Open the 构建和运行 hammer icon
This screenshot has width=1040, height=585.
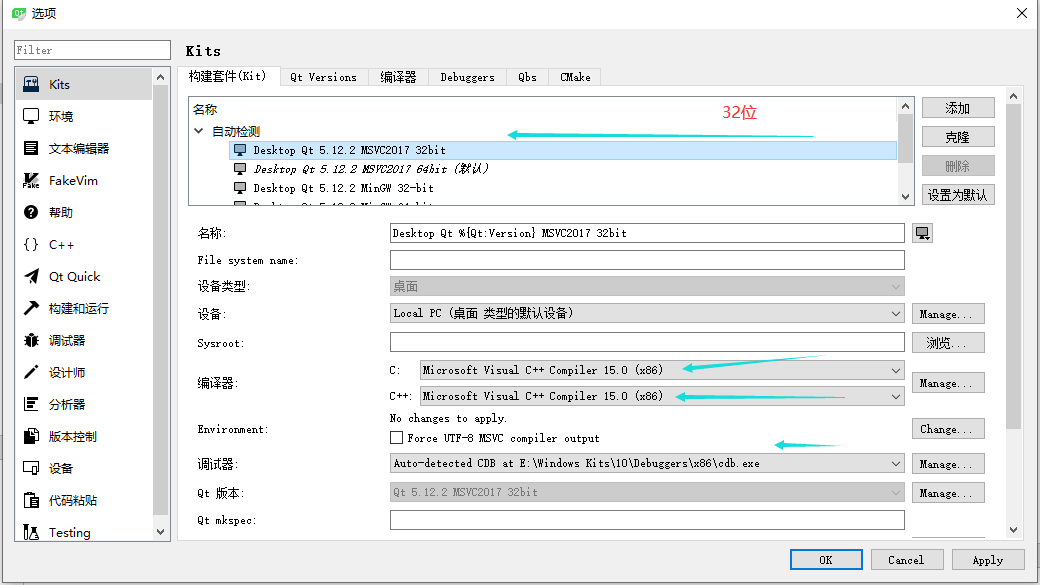31,308
